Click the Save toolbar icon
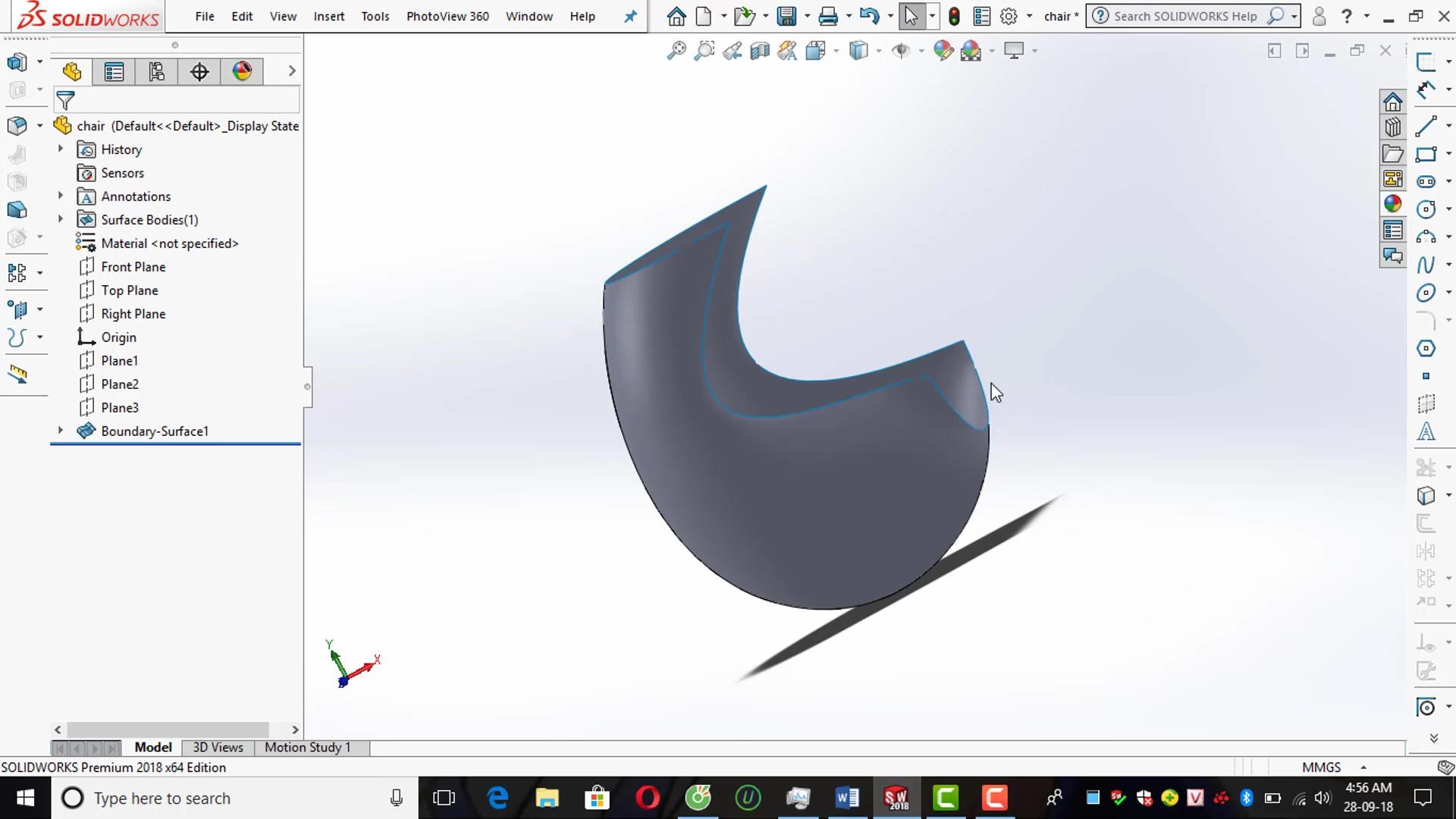 click(x=786, y=16)
